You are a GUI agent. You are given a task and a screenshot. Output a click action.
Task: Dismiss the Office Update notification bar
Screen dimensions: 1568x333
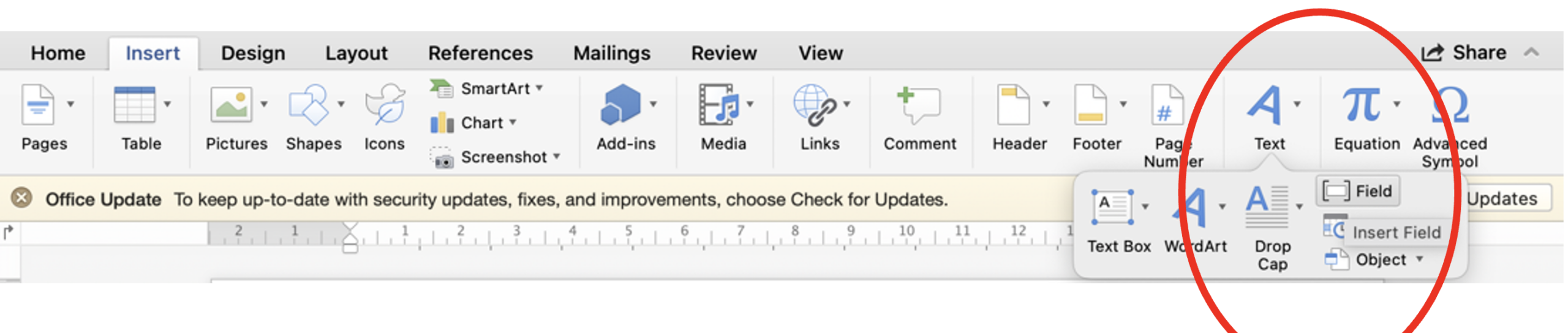[22, 198]
